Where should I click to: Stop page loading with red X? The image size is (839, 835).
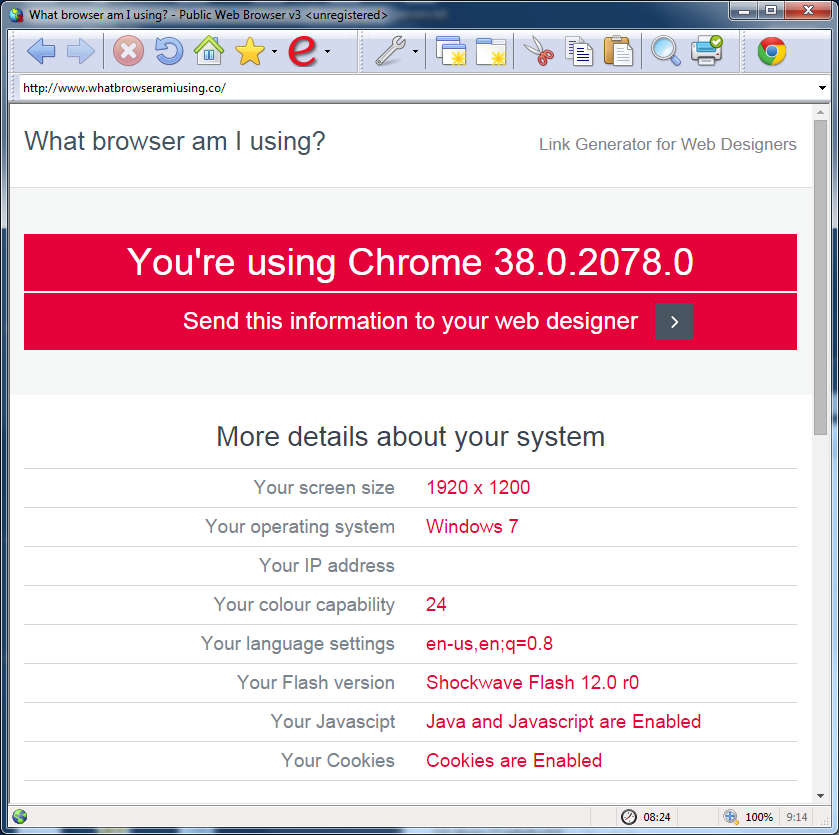(x=128, y=51)
